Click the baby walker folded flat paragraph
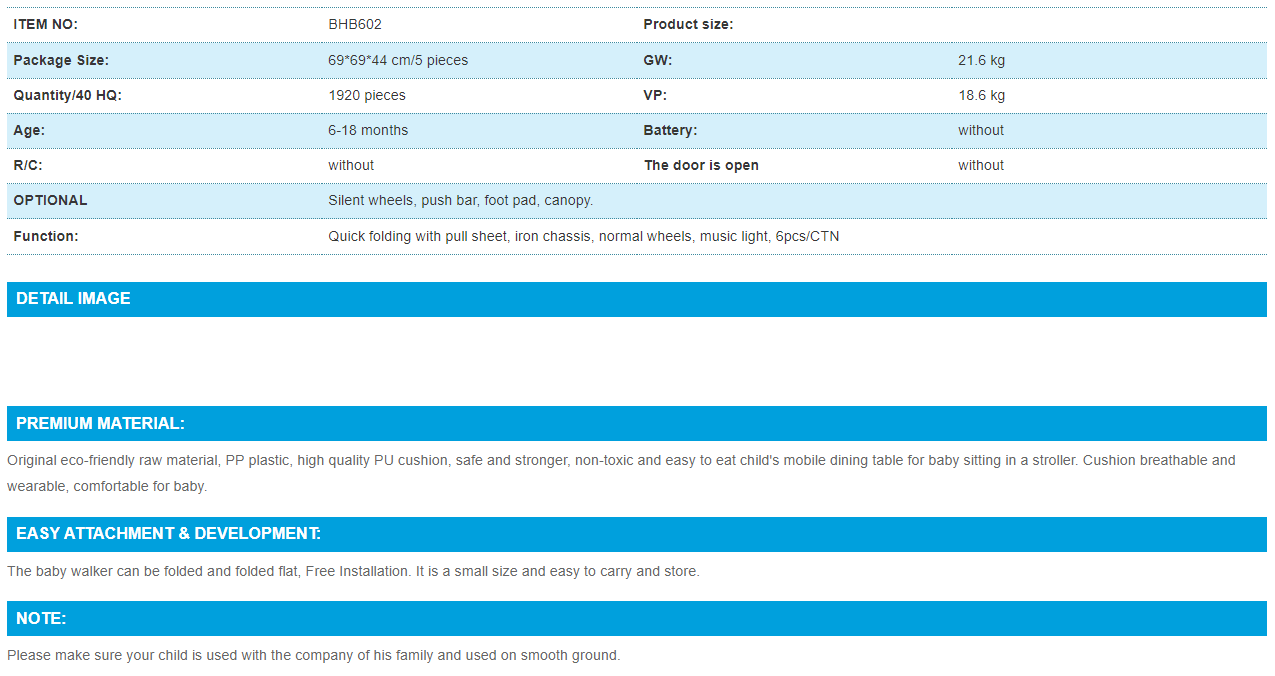The width and height of the screenshot is (1275, 676). coord(353,571)
